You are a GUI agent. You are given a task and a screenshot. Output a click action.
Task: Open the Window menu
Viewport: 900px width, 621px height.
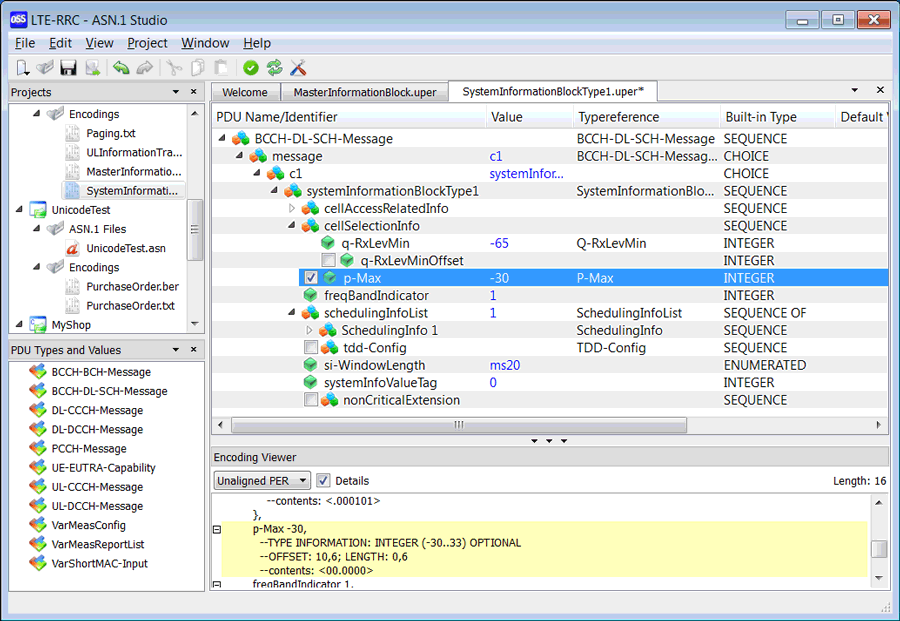point(205,43)
